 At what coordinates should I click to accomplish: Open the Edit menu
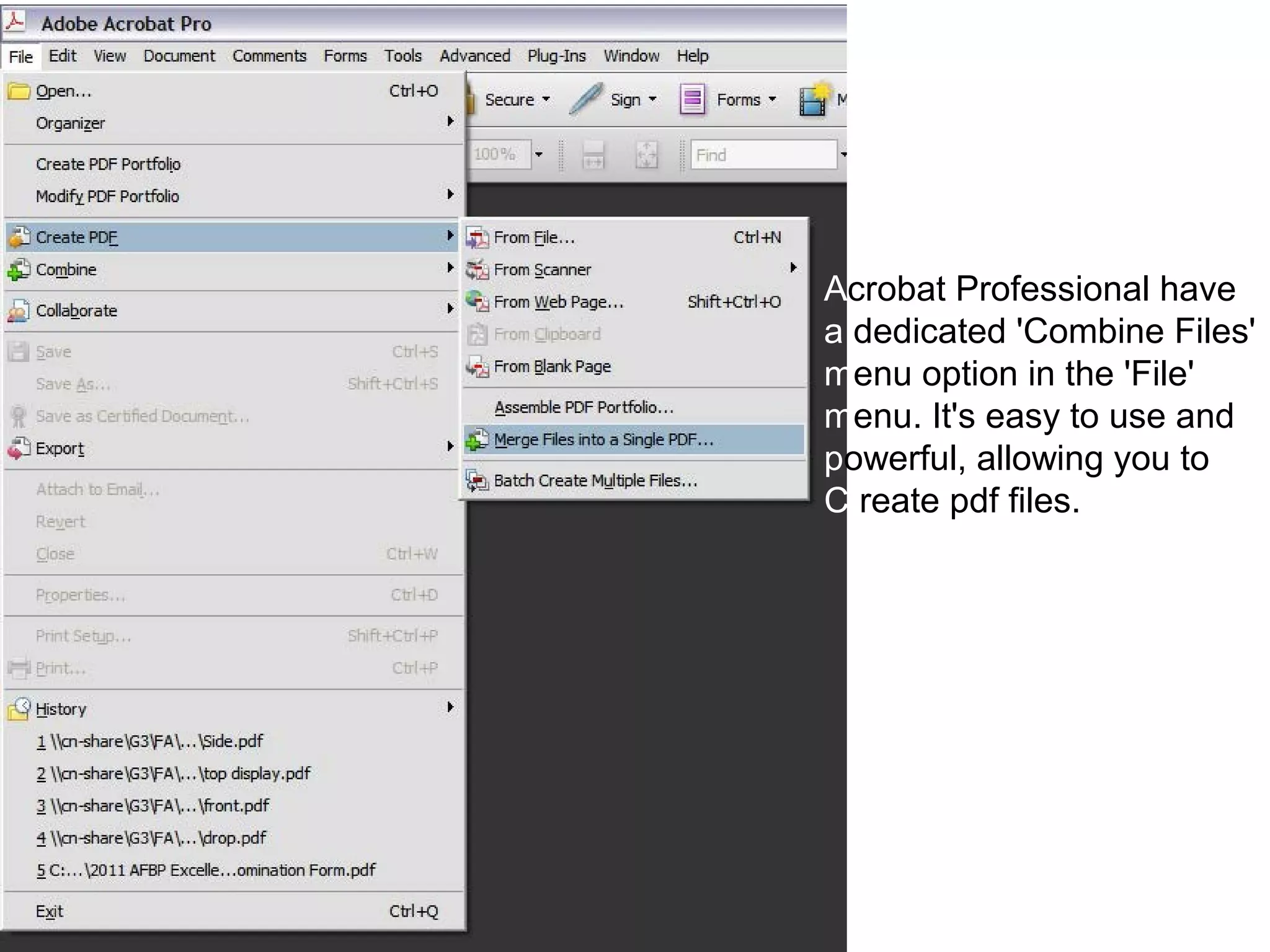pos(63,56)
